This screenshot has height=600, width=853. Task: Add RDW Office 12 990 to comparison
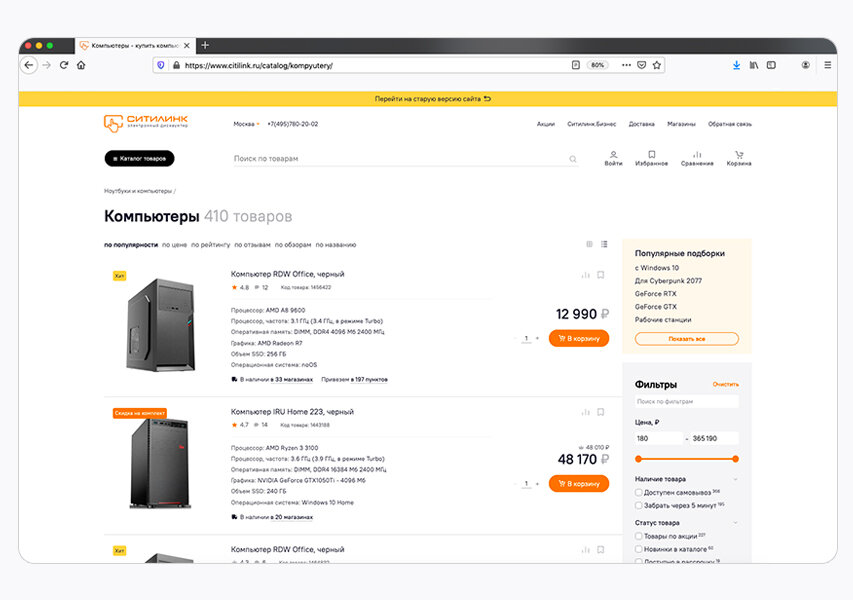click(585, 275)
